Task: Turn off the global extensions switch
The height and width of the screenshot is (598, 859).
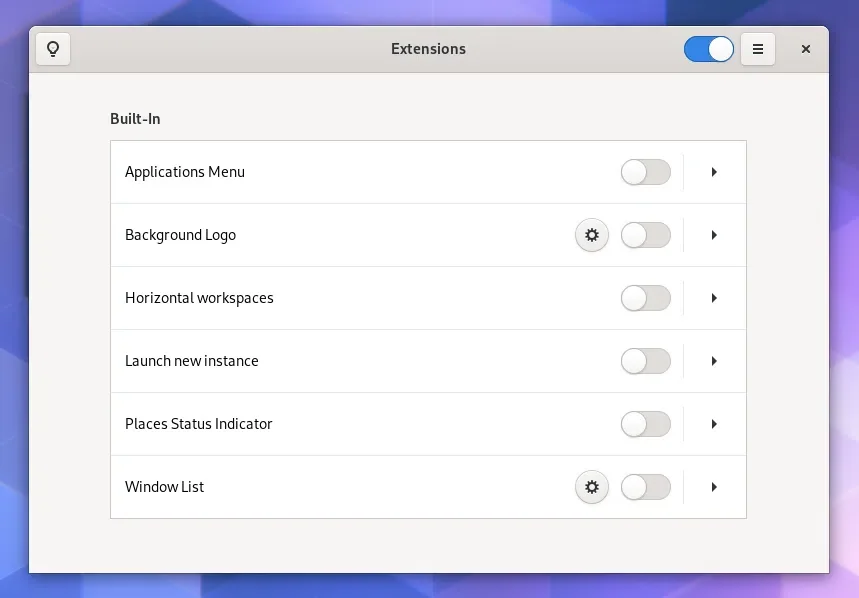Action: 708,49
